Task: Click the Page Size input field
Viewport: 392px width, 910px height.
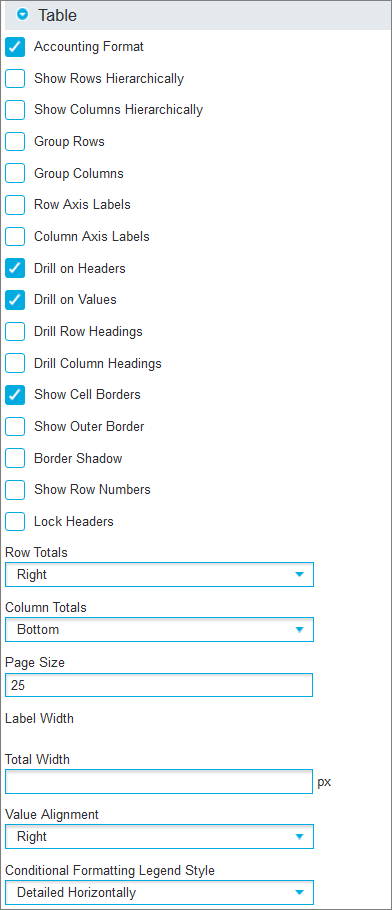Action: click(x=159, y=685)
